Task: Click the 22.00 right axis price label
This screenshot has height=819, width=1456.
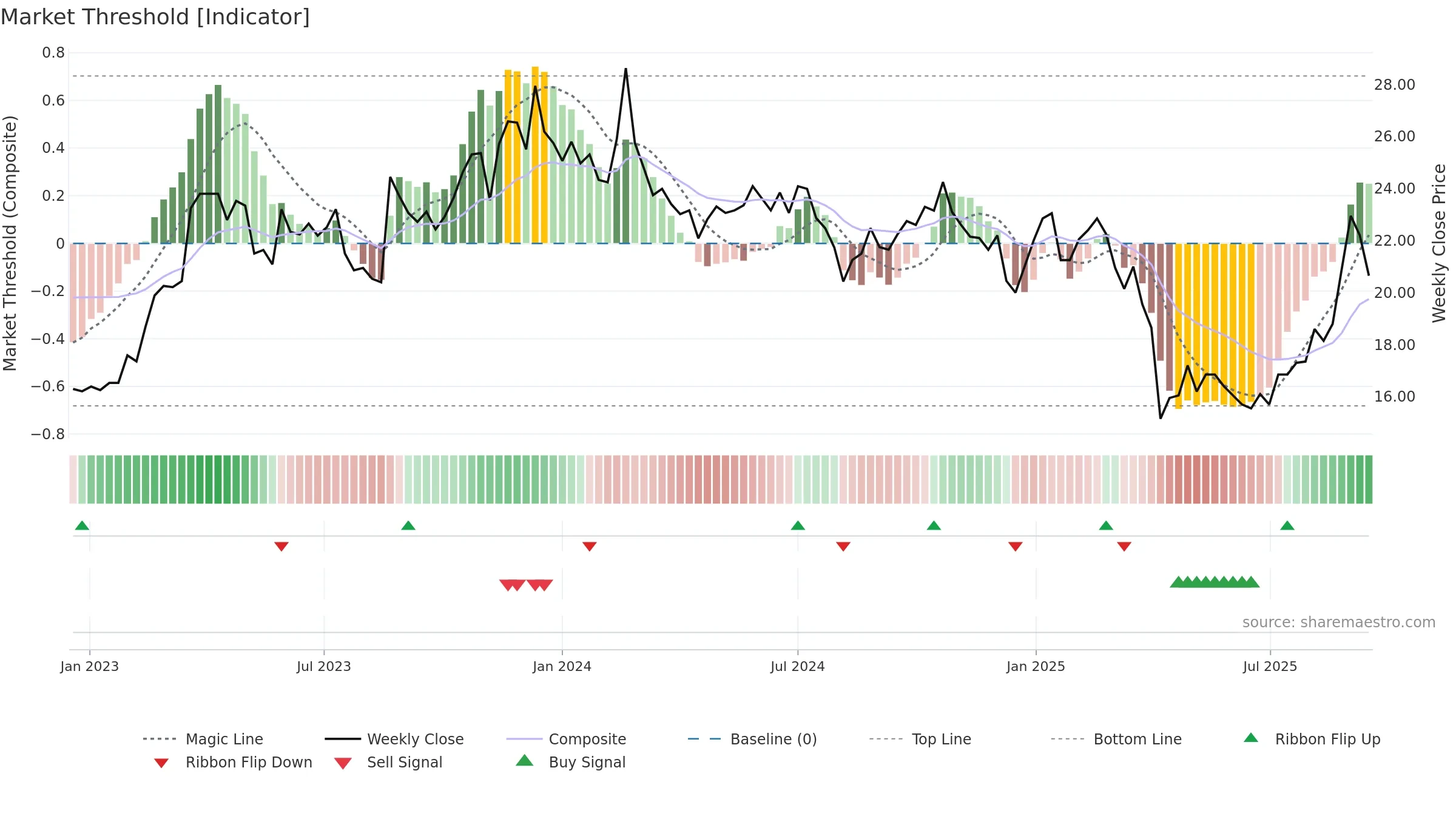Action: (1395, 241)
